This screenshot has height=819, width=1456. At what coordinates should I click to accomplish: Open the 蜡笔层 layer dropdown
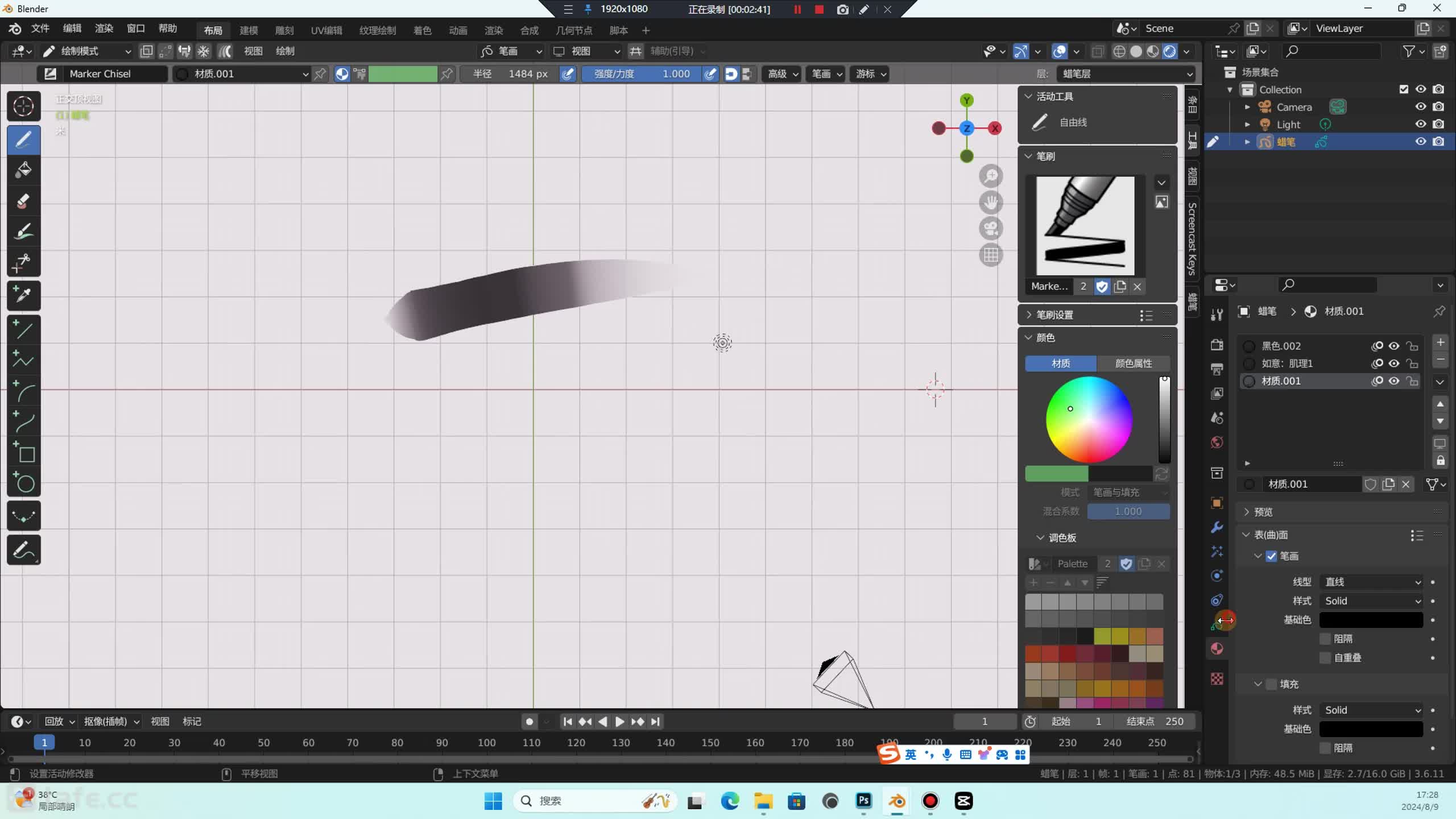click(1126, 74)
